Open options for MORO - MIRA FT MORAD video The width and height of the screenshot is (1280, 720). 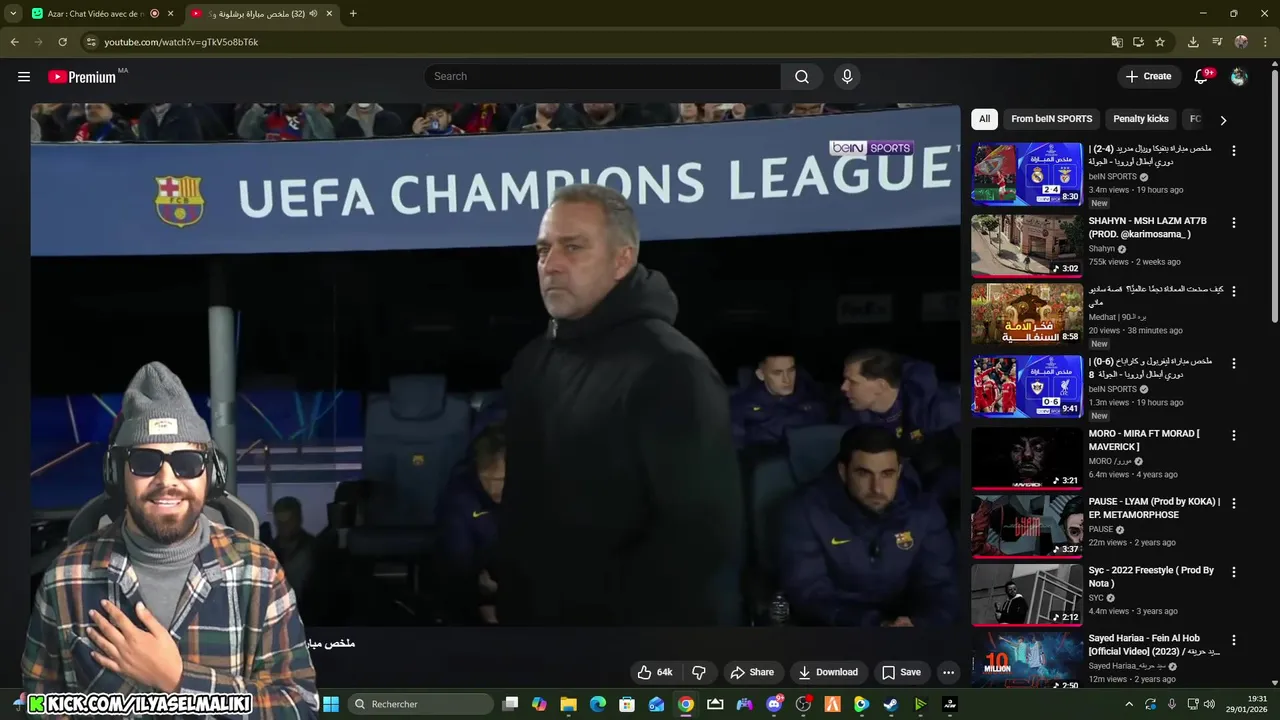(x=1233, y=436)
